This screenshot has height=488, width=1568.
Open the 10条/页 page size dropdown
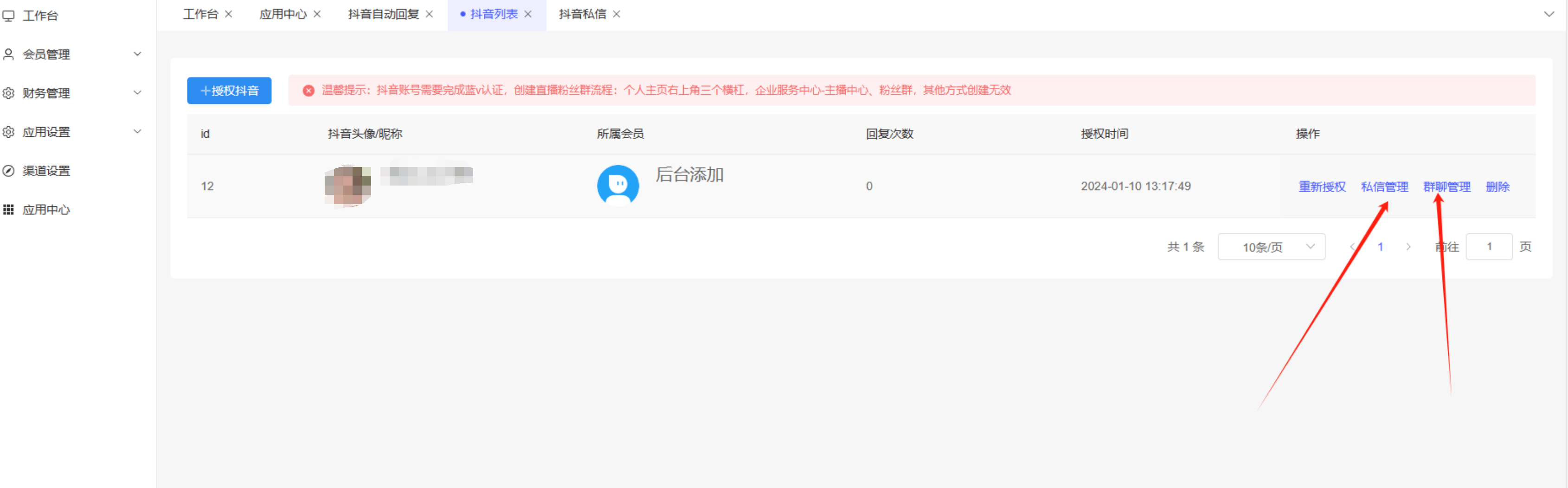tap(1271, 247)
